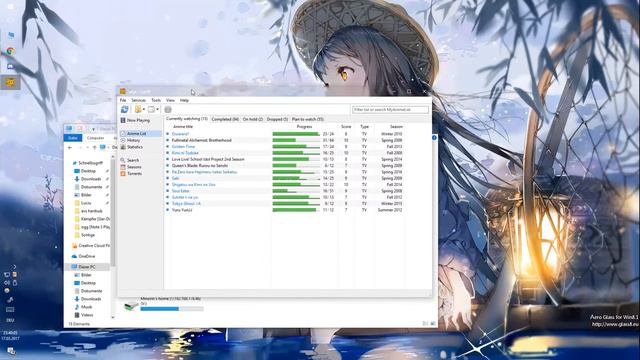640x360 pixels.
Task: Show hidden system tray icons chevron
Action: coord(14,267)
